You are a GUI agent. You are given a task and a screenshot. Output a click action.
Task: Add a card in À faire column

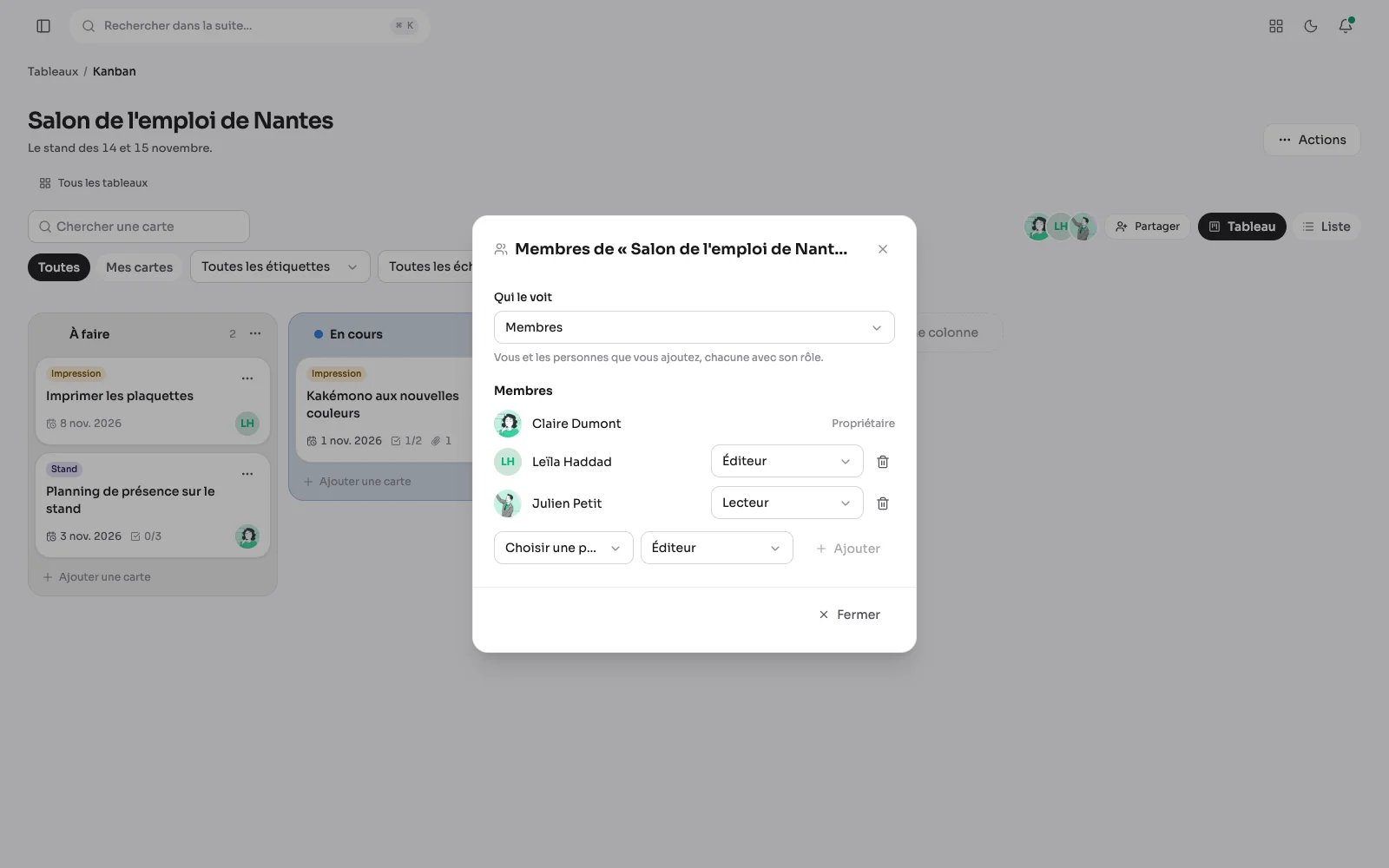[x=97, y=577]
